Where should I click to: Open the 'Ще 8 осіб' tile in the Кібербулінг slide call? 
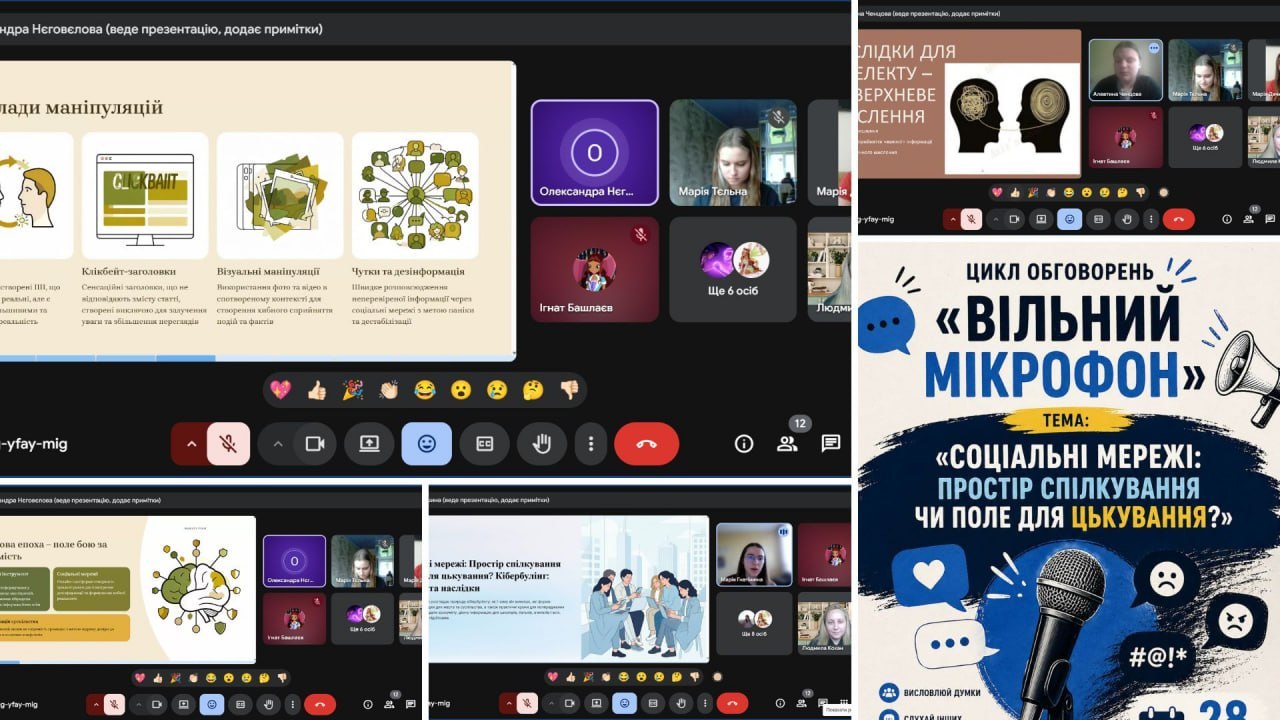coord(754,624)
